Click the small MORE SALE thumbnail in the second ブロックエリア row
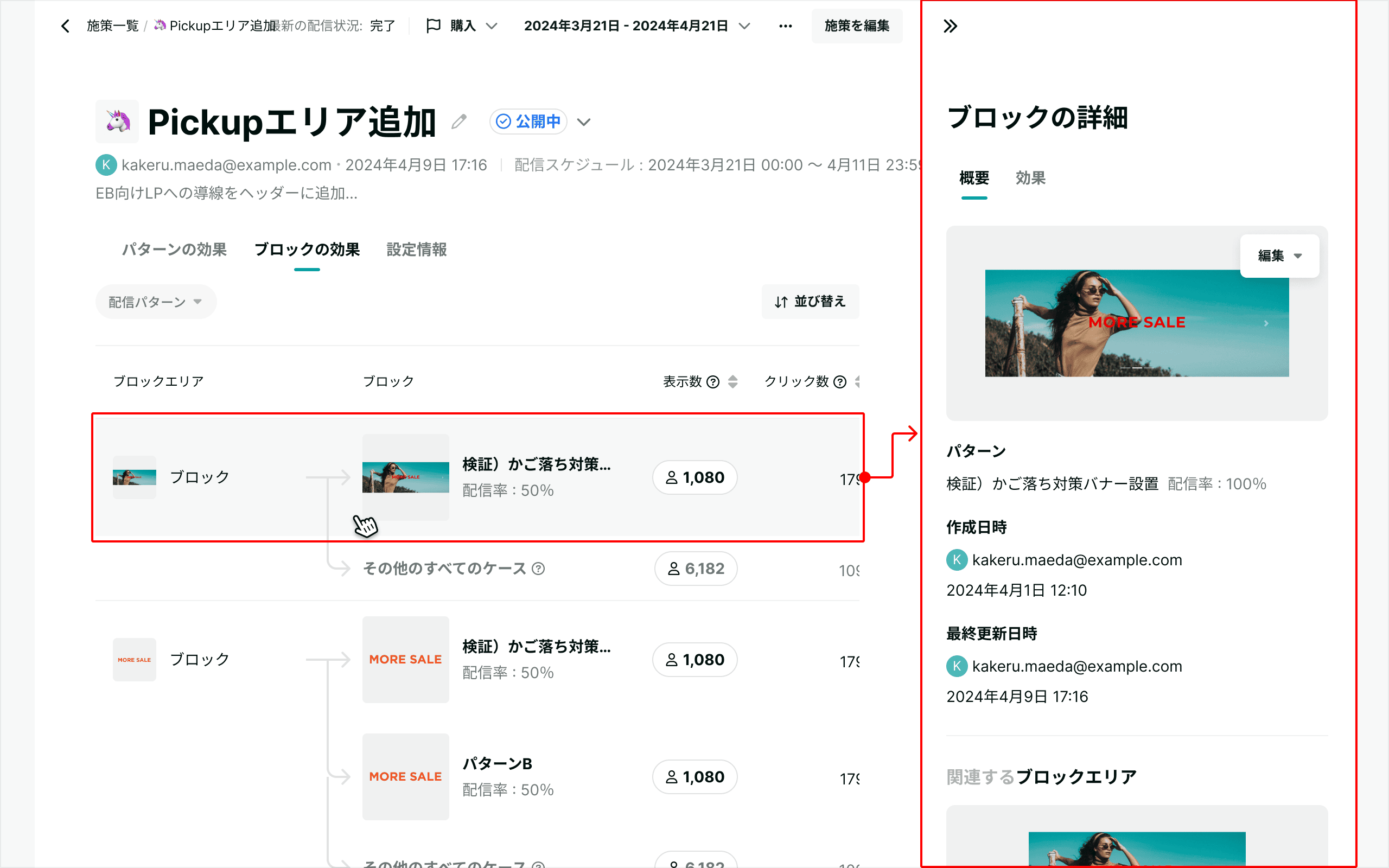Viewport: 1389px width, 868px height. 135,660
